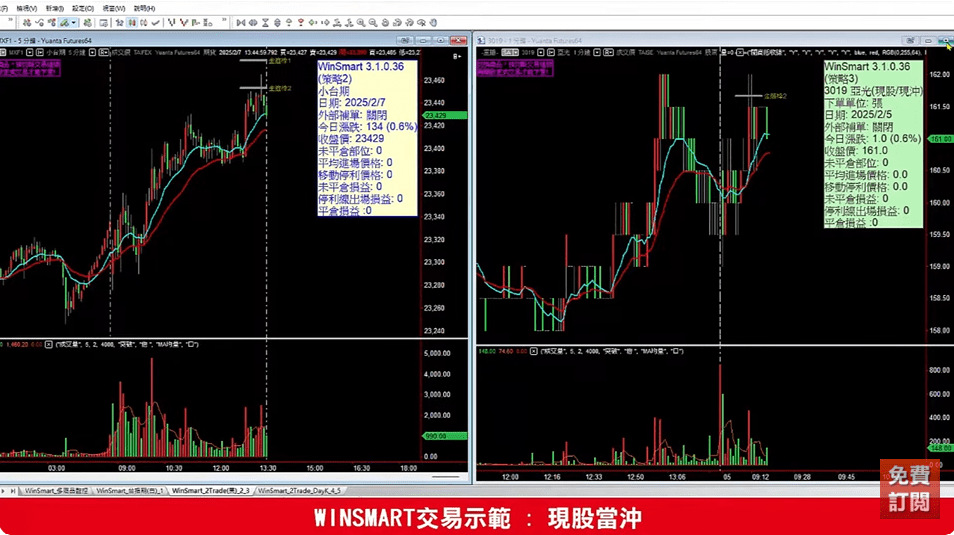The image size is (954, 535).
Task: Click the window-shaped toolbar icon
Action: coord(103,23)
